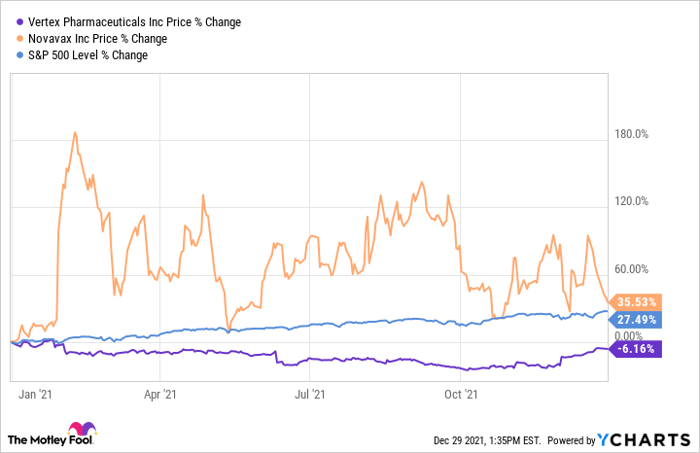Screen dimensions: 700x453
Task: Click the purple Vertex legend dot
Action: (10, 21)
